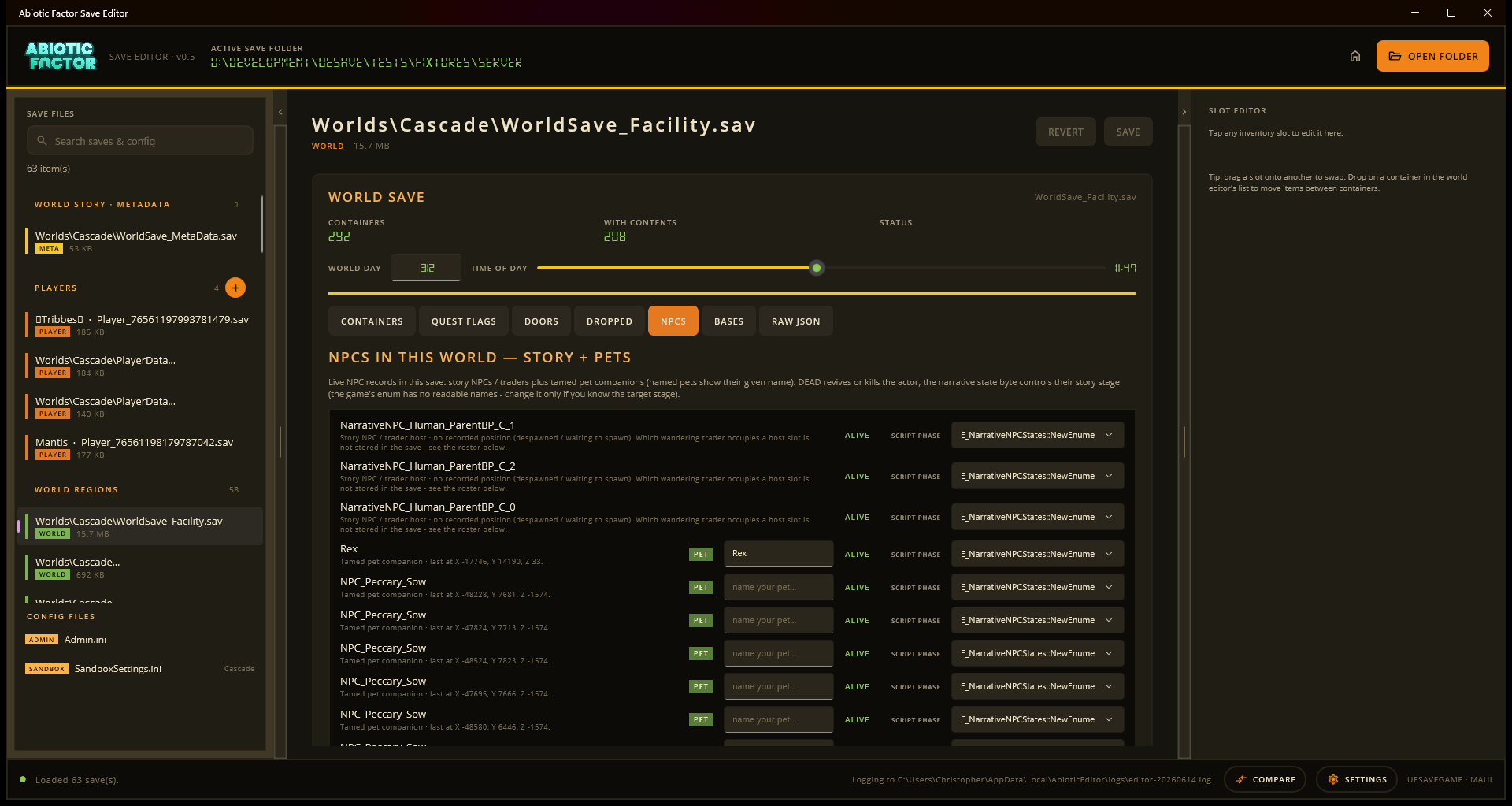The image size is (1512, 806).
Task: Toggle ALIVE status for NarrativeNPC_Human_ParentBP_C_0
Action: (x=857, y=518)
